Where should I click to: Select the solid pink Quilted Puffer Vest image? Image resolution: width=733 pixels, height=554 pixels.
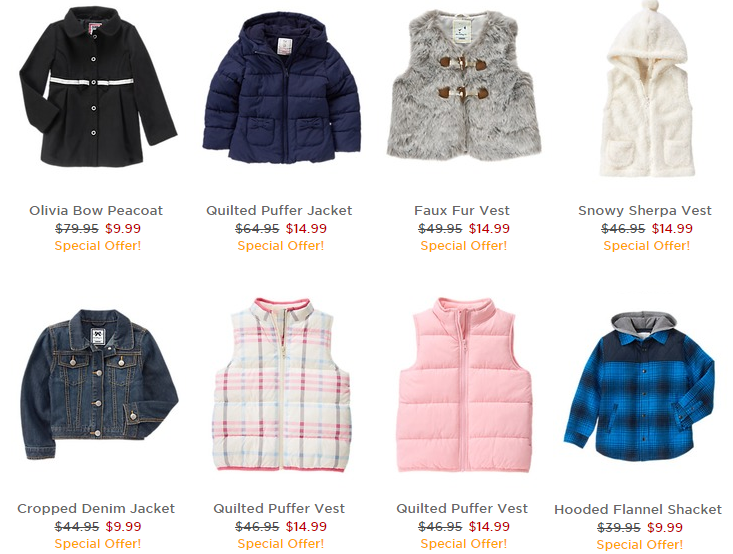point(465,385)
